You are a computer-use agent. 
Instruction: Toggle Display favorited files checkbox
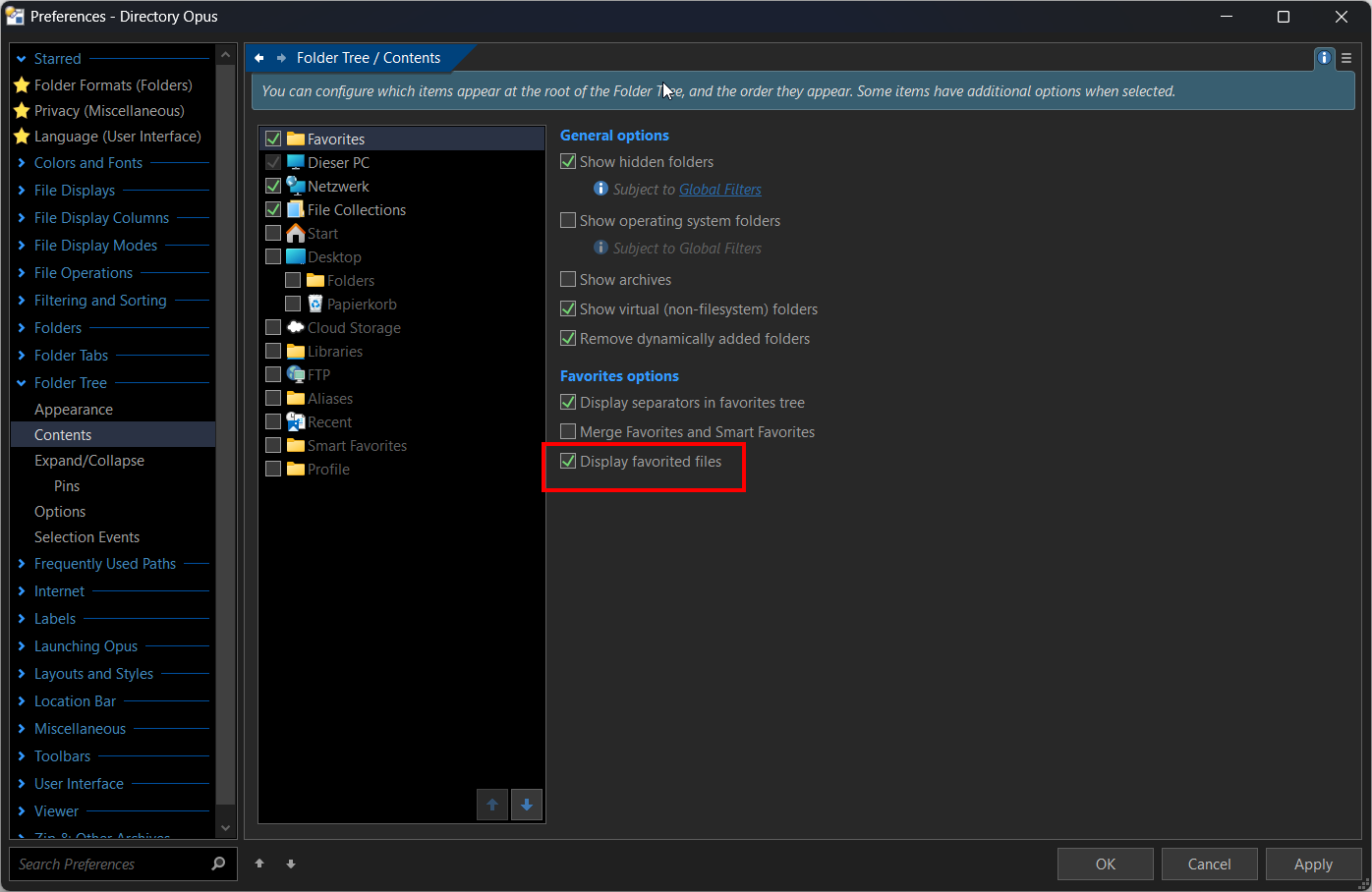[x=568, y=461]
